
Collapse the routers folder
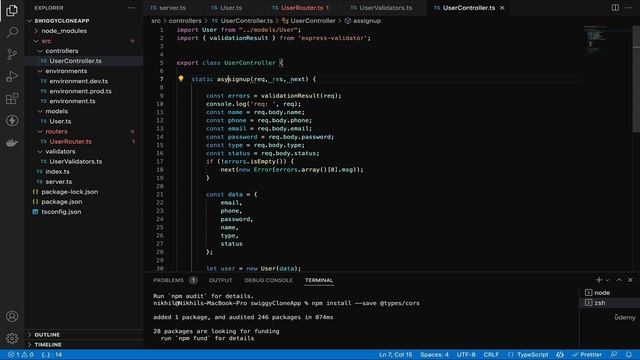pos(56,131)
